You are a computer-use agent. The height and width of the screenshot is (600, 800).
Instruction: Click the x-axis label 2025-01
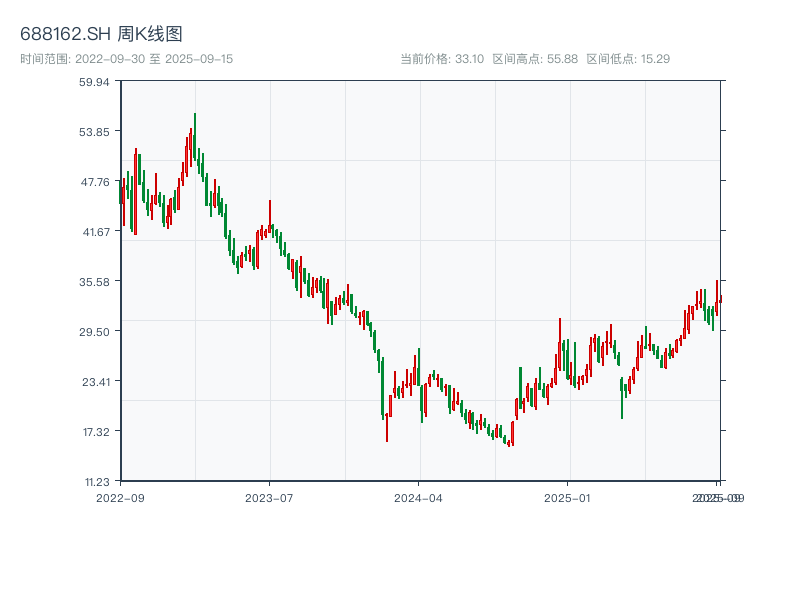(x=567, y=498)
